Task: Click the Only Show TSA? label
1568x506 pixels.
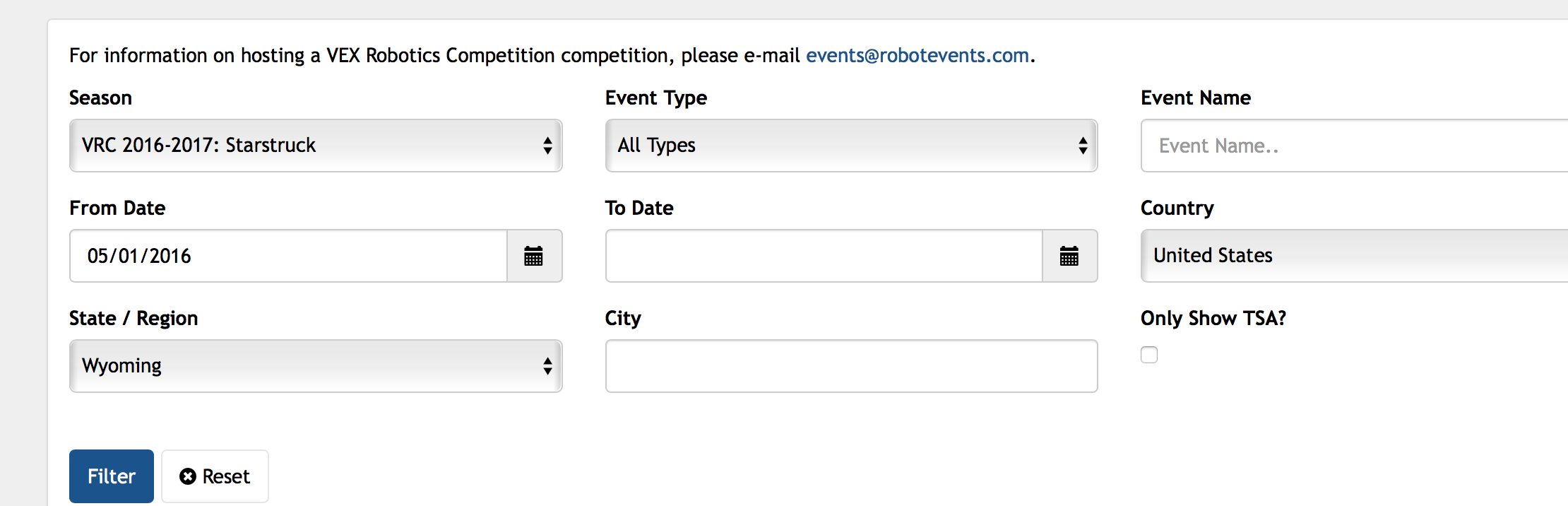Action: click(x=1213, y=318)
